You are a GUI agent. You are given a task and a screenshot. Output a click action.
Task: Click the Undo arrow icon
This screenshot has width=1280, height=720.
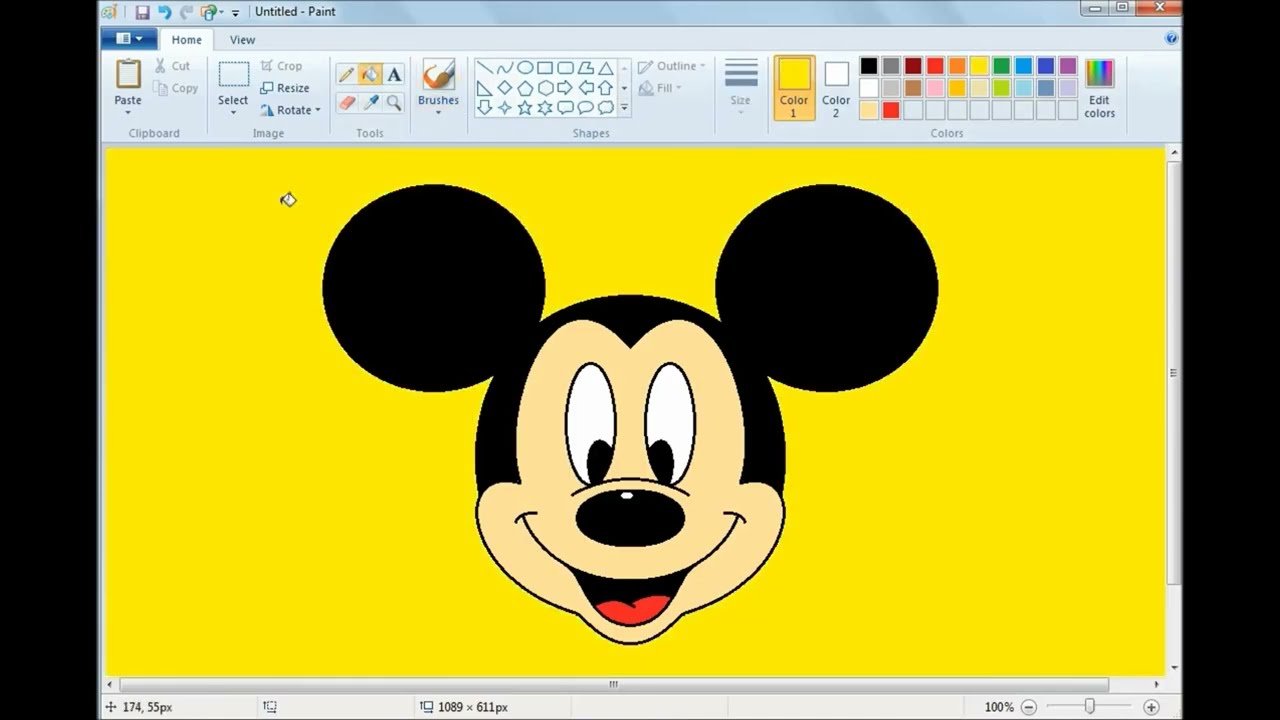[164, 12]
